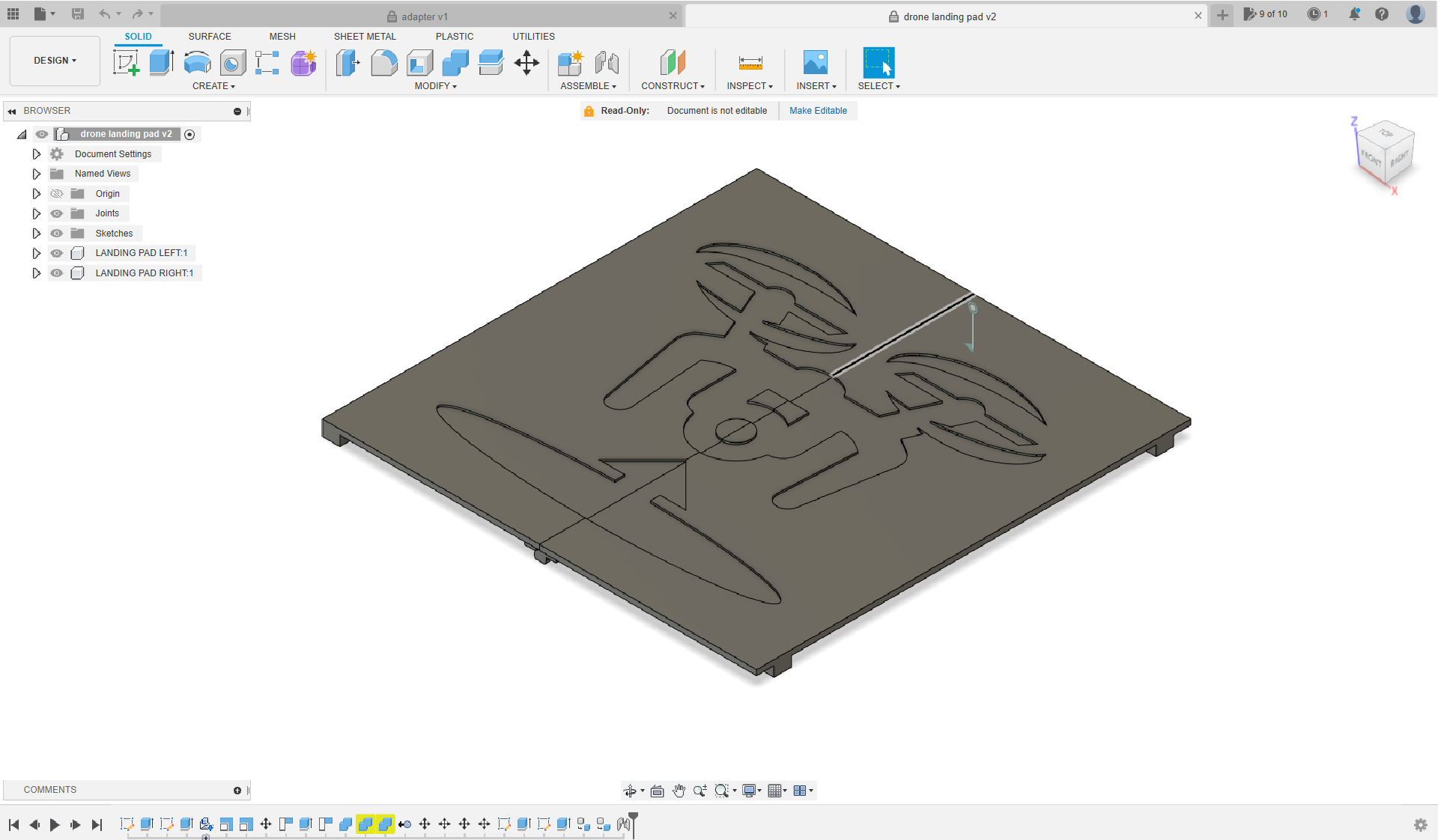
Task: Select the Revolve tool
Action: point(197,63)
